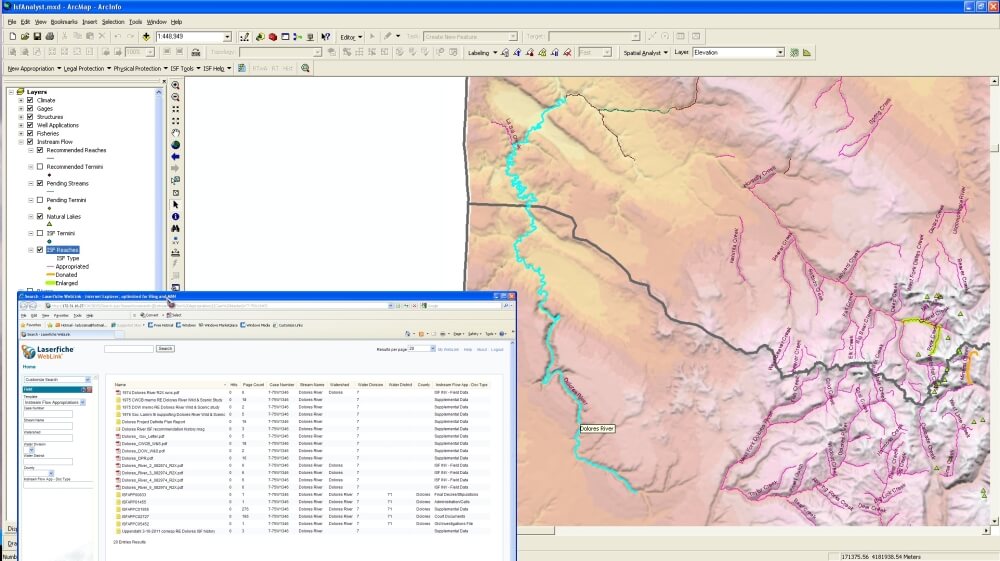Open the Editor toolbar icon
Viewport: 1000px width, 561px height.
(244, 37)
